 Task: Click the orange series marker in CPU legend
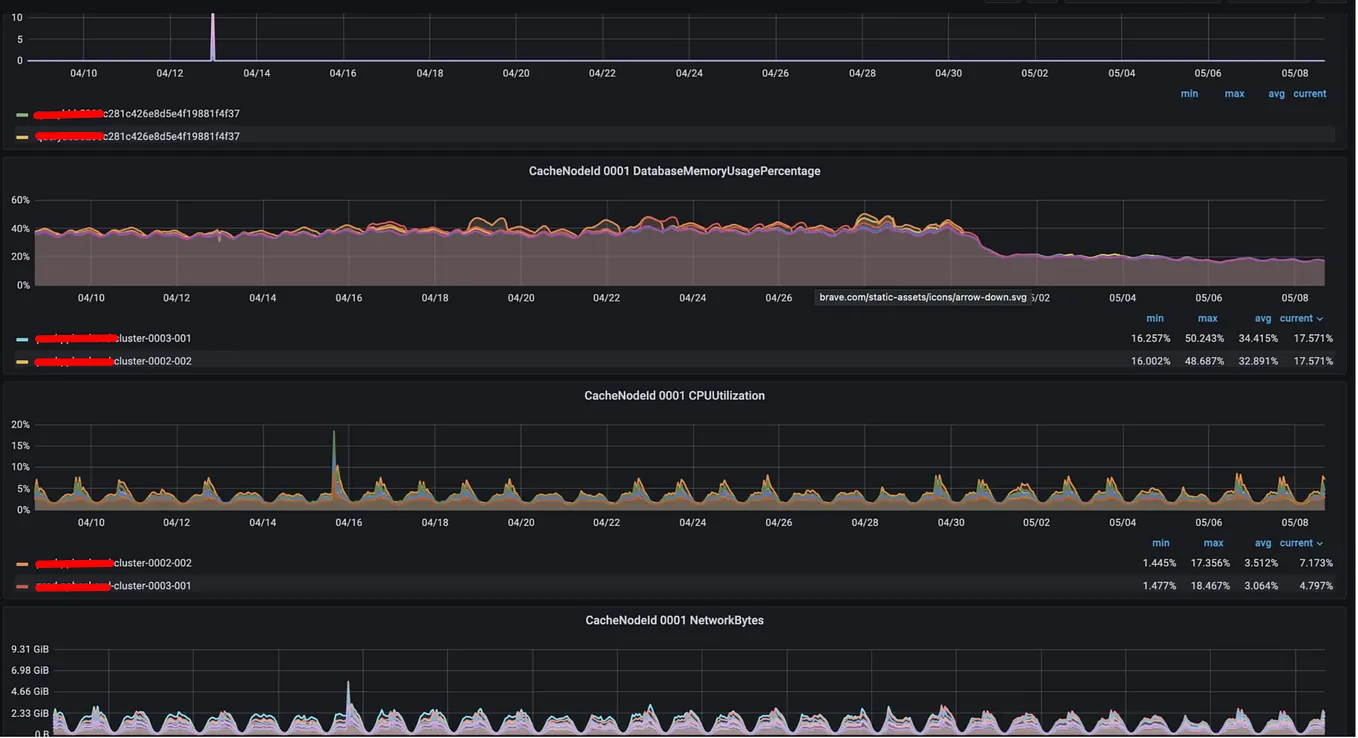point(22,563)
